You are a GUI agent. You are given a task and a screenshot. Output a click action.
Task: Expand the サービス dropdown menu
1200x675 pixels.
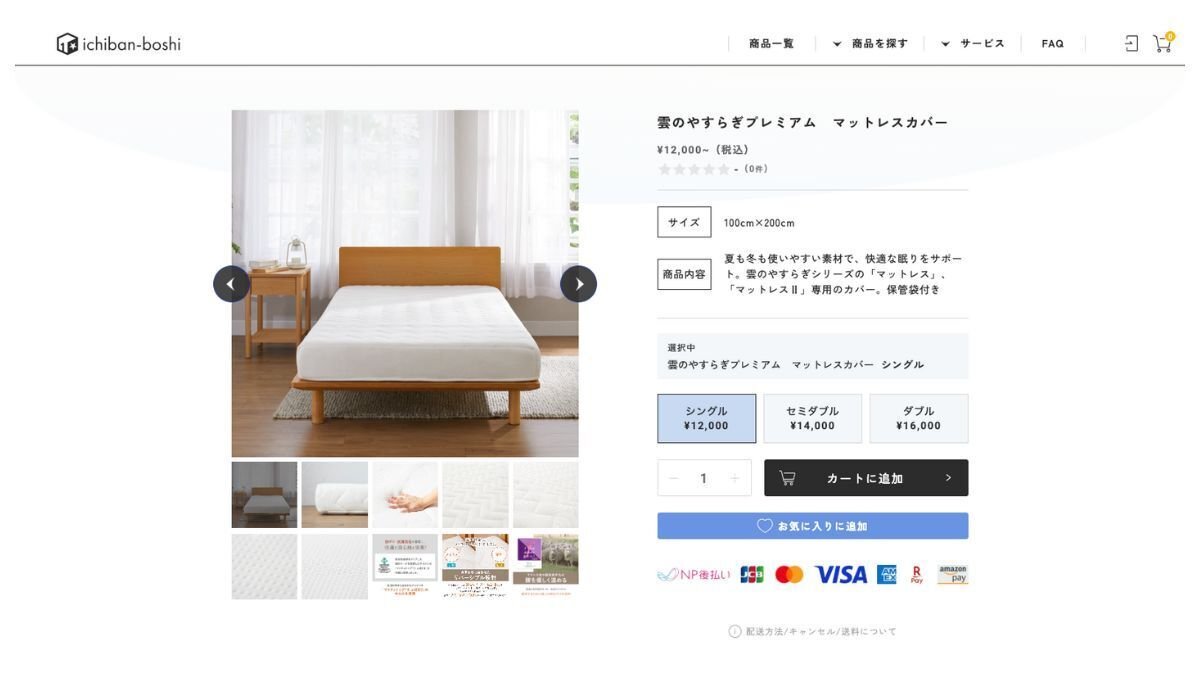[973, 44]
